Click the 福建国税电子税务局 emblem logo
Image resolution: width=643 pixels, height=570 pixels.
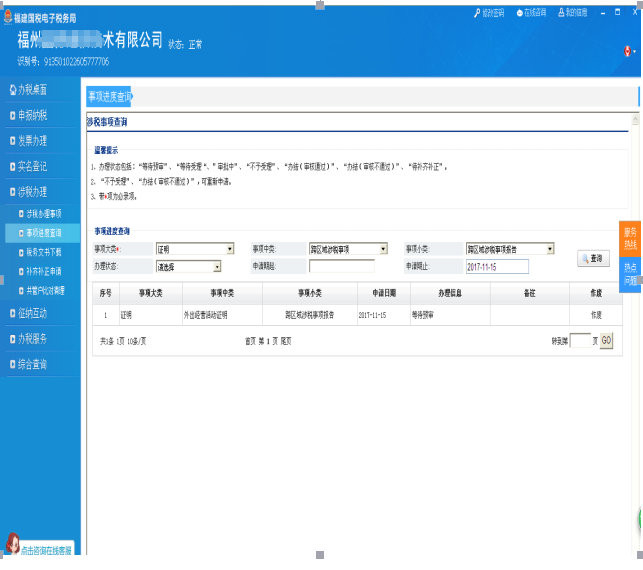[8, 17]
